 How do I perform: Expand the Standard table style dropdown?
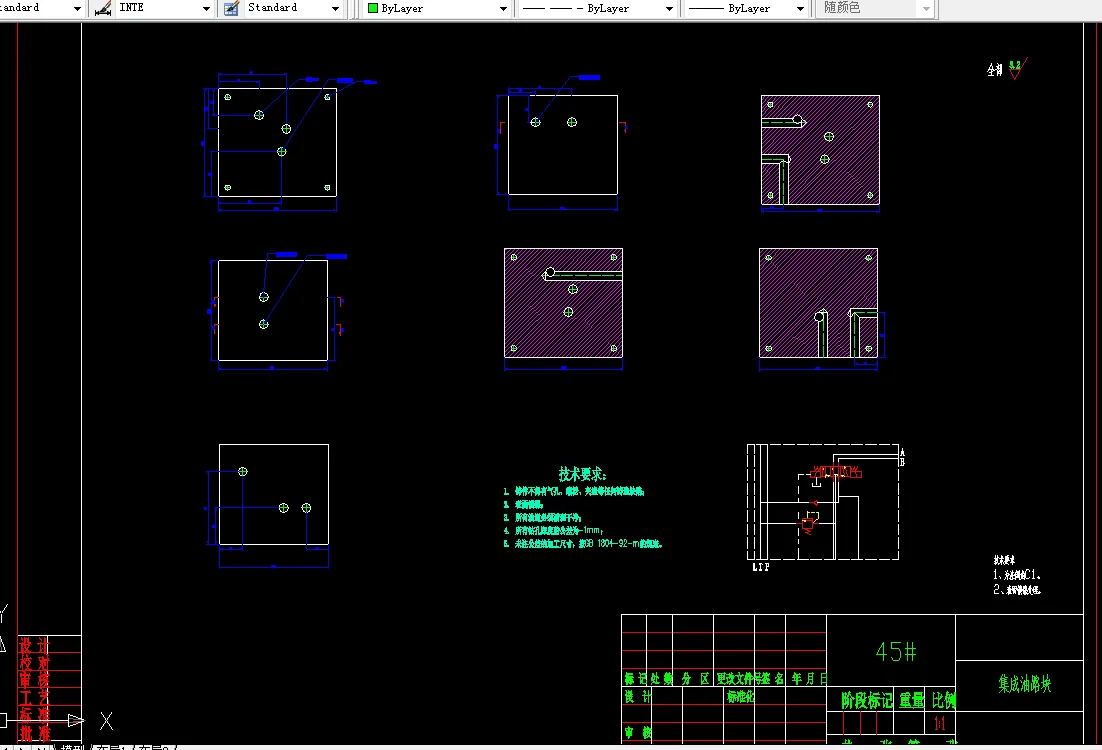(335, 8)
